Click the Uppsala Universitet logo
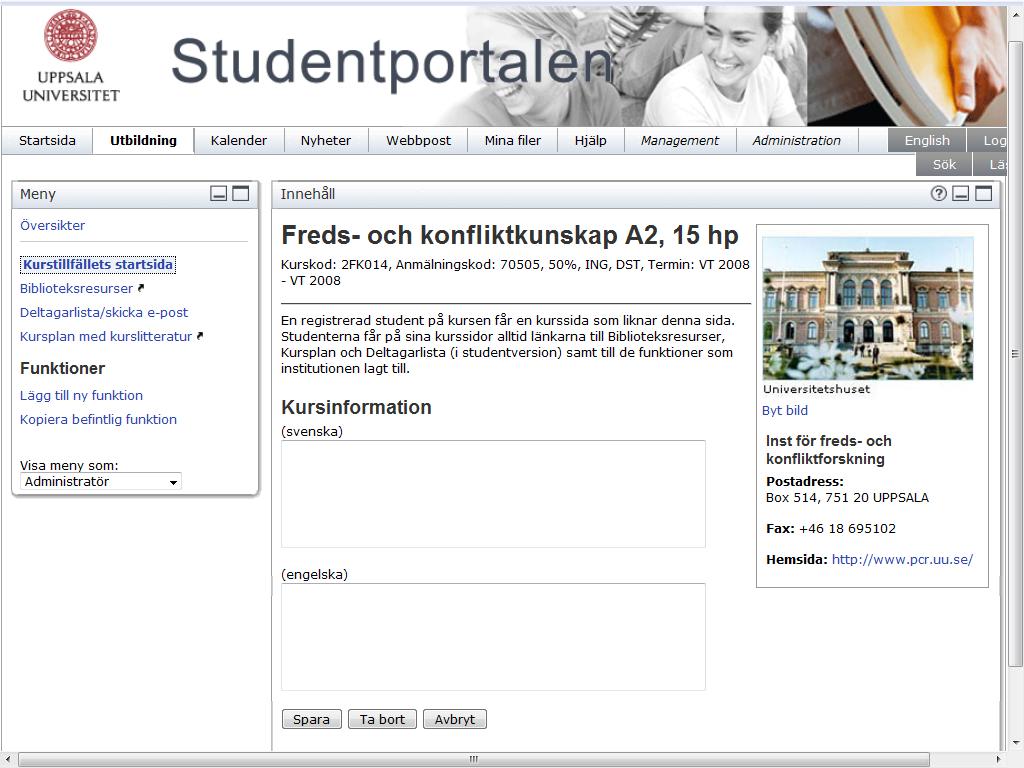The width and height of the screenshot is (1024, 768). coord(71,57)
